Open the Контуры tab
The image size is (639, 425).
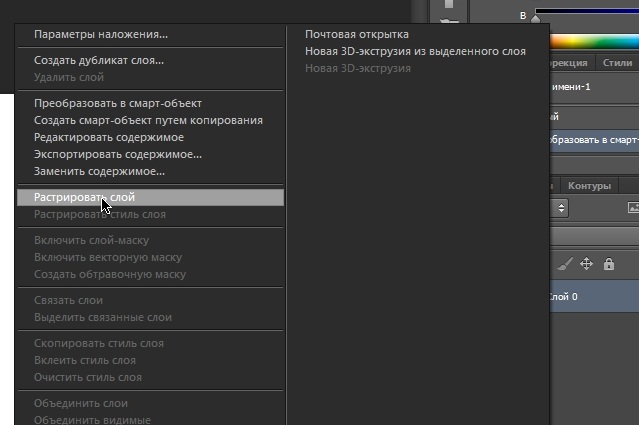tap(589, 186)
